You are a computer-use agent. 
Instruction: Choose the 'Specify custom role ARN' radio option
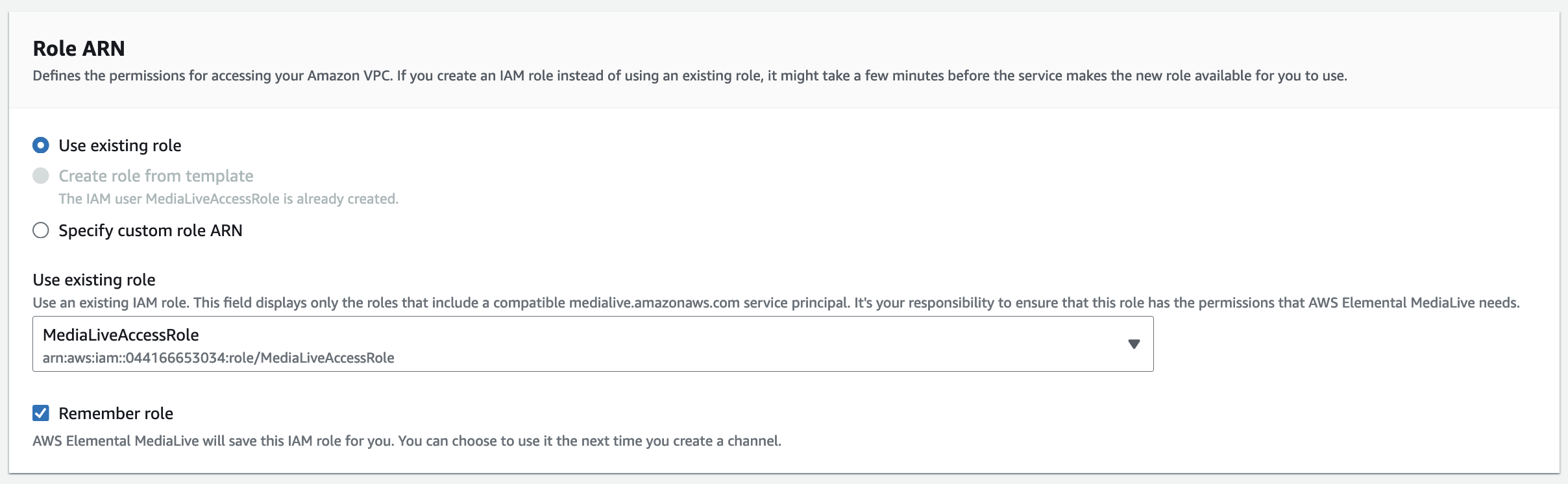point(41,230)
